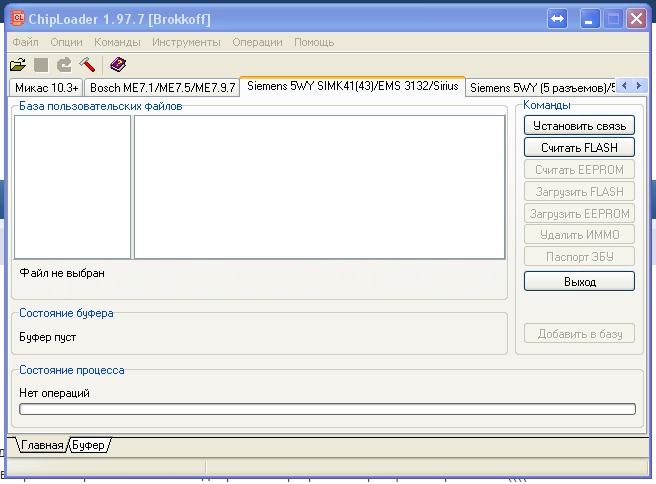
Task: Click the Добавить в базу button
Action: click(579, 334)
